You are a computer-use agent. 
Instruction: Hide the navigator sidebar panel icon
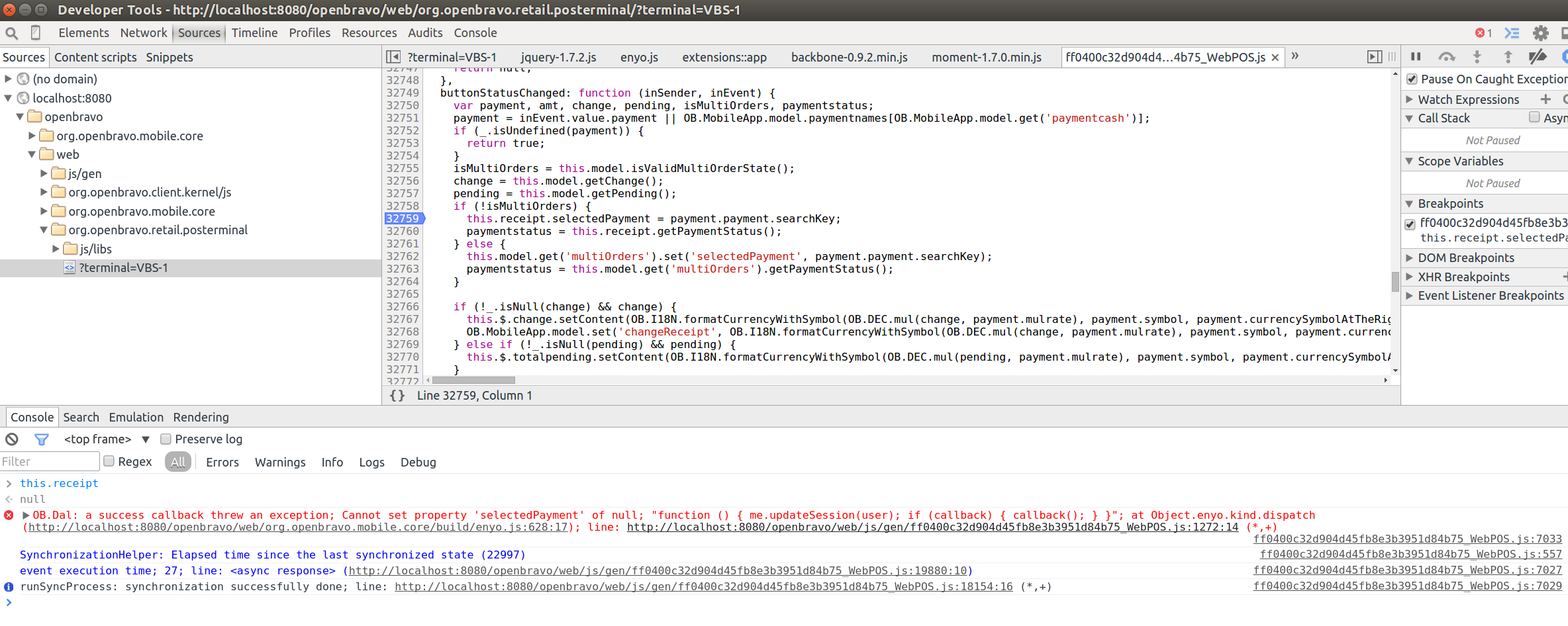pos(393,58)
